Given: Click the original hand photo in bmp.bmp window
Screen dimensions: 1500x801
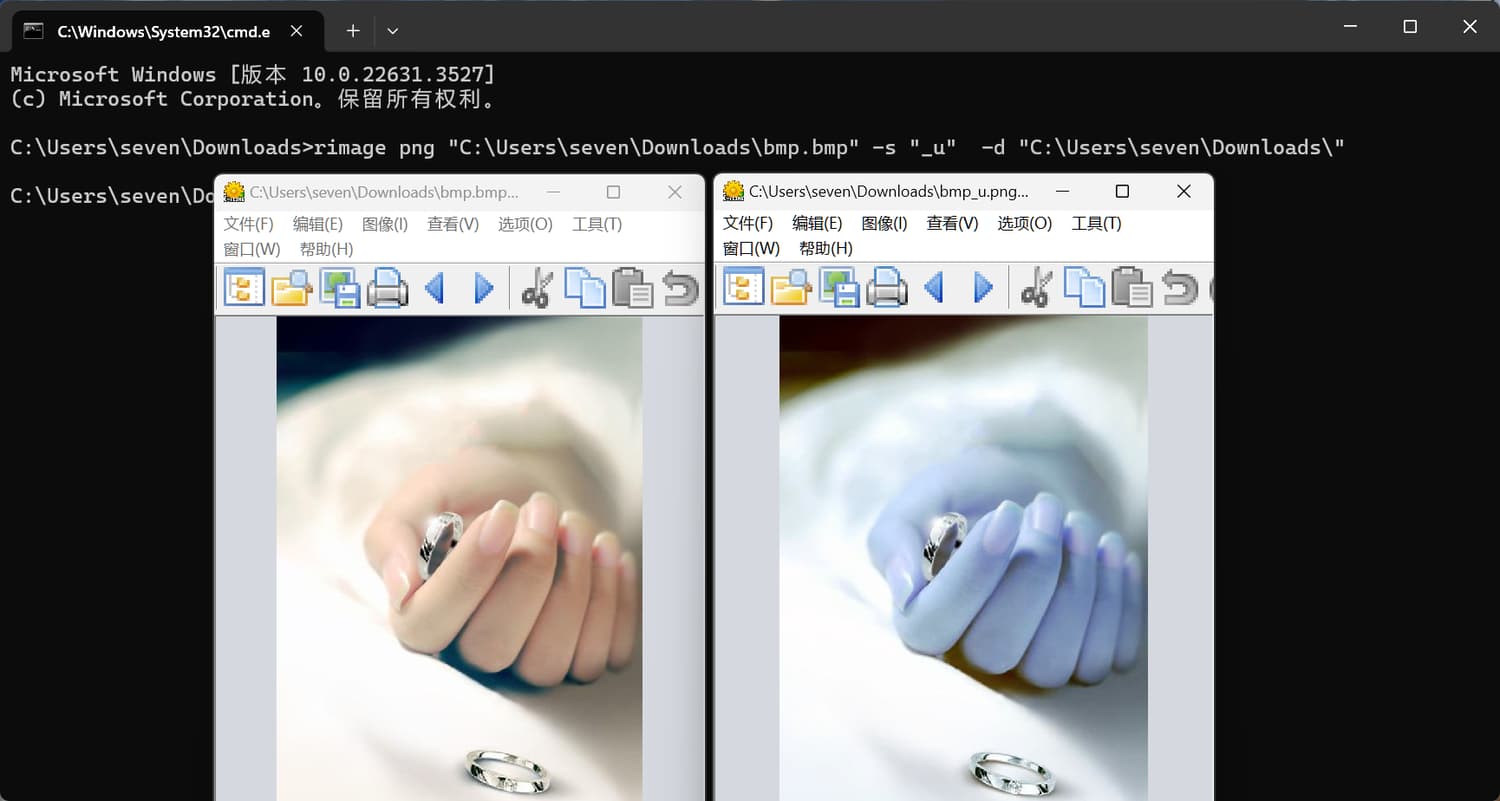Looking at the screenshot, I should point(459,558).
